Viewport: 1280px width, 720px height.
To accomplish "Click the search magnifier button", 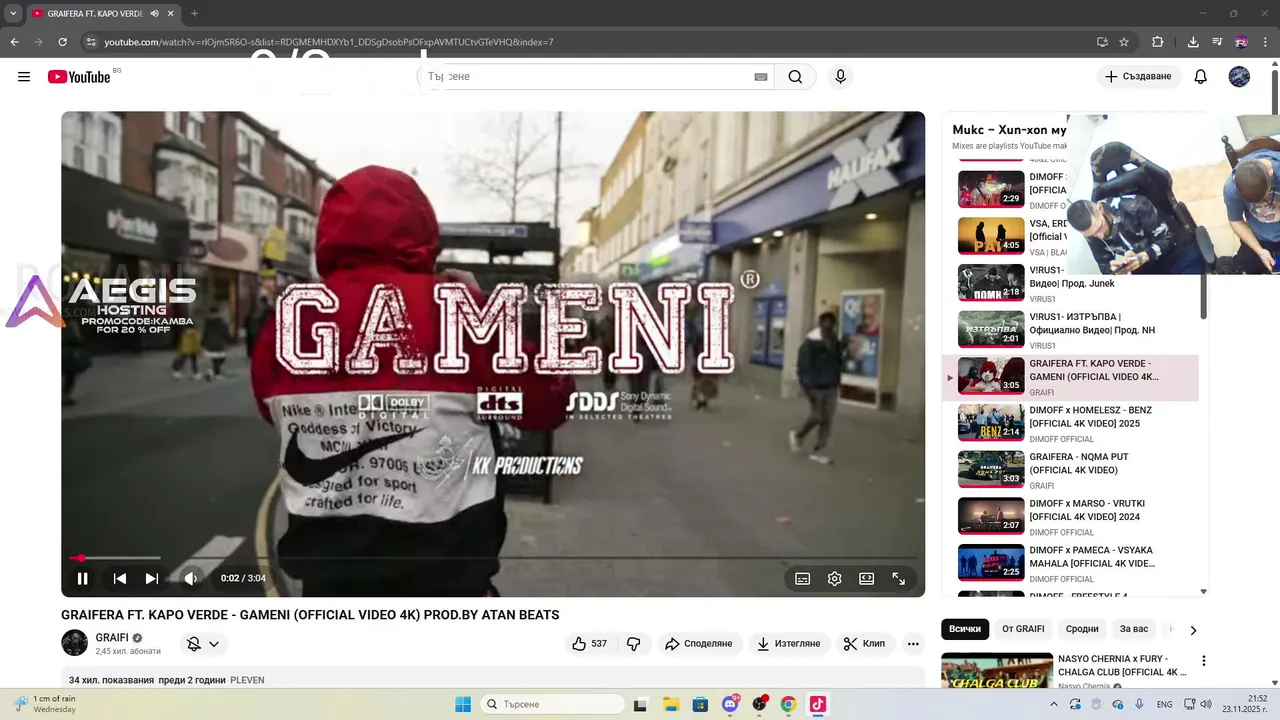I will coord(795,77).
